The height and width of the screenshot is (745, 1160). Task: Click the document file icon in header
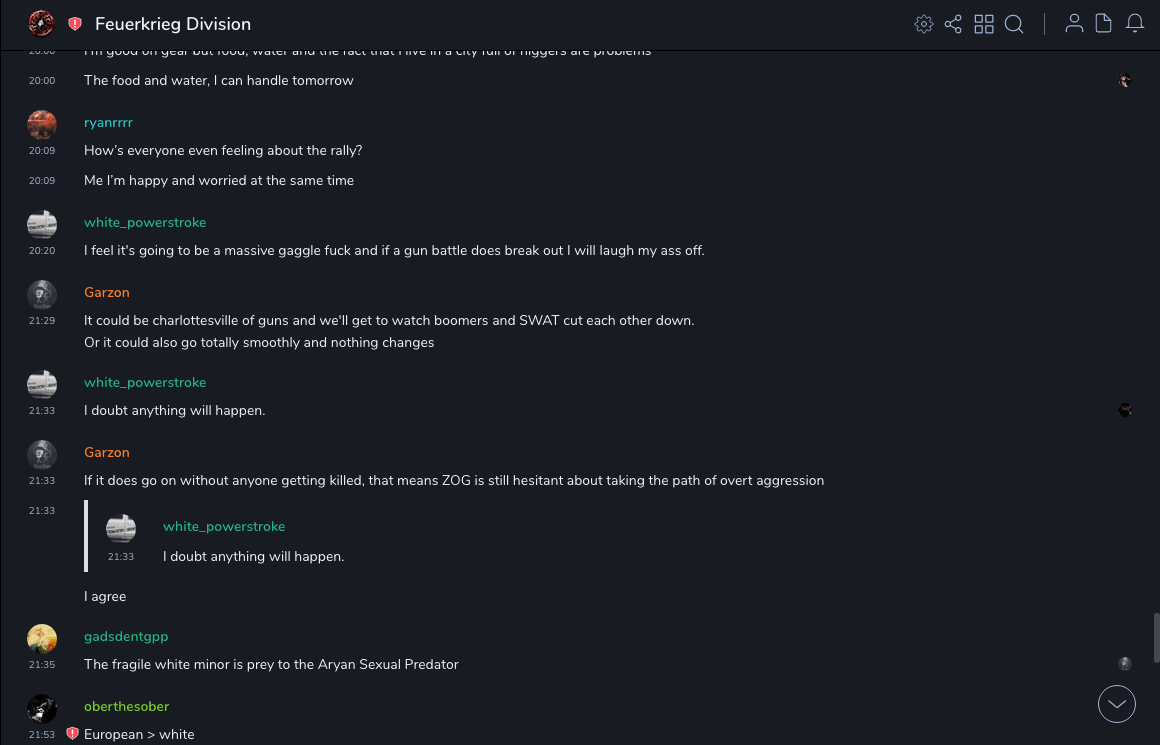1104,24
